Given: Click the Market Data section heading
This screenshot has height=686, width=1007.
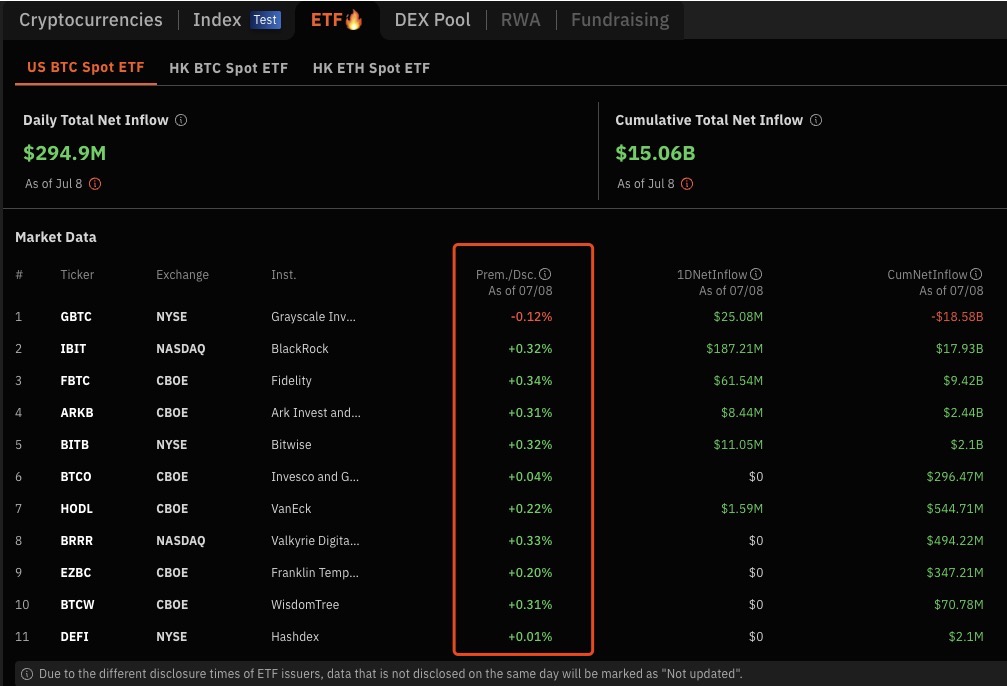Looking at the screenshot, I should pos(56,237).
